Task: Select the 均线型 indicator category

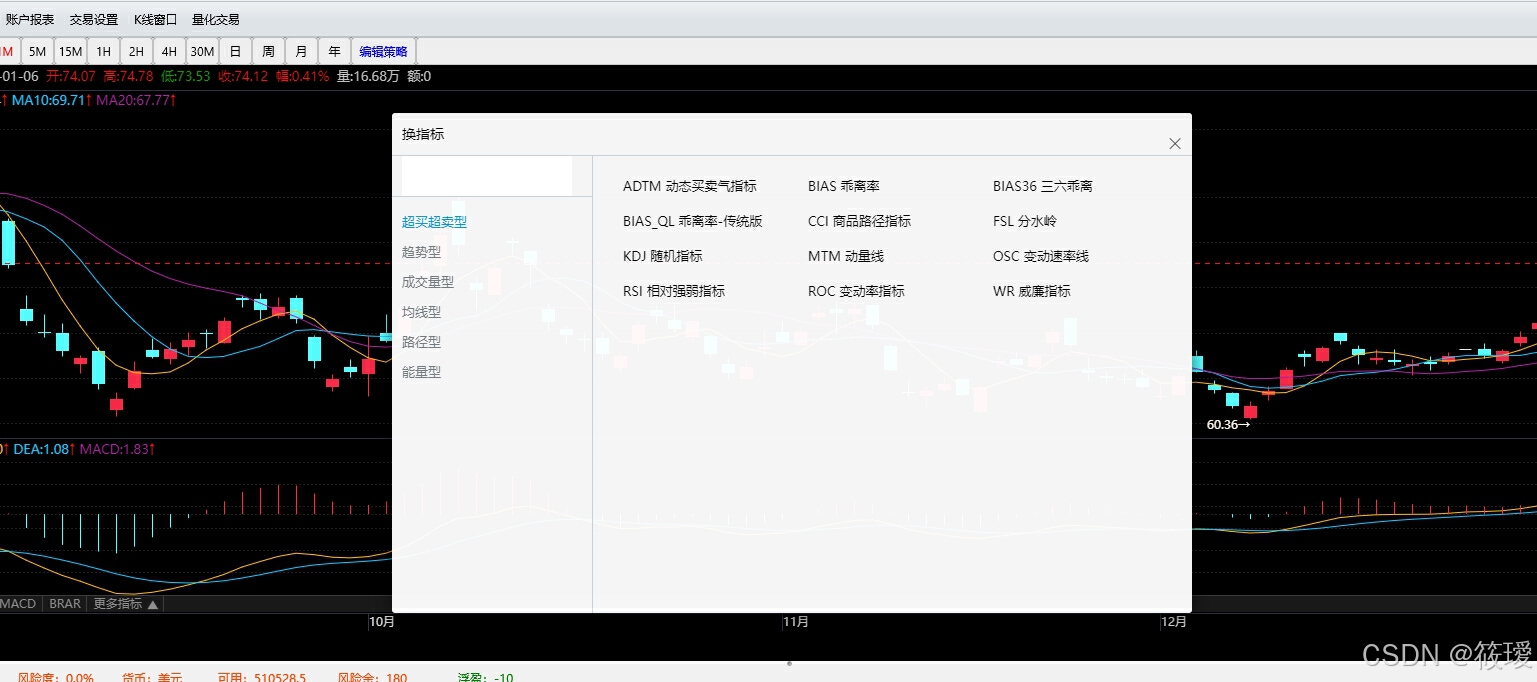Action: (421, 312)
